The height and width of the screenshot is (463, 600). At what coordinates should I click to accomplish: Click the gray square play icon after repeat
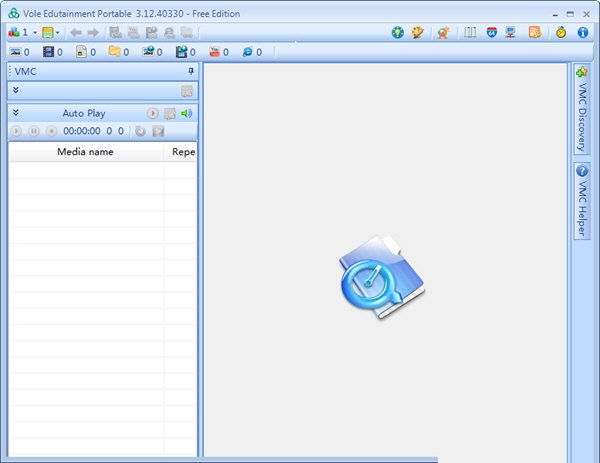pos(158,131)
